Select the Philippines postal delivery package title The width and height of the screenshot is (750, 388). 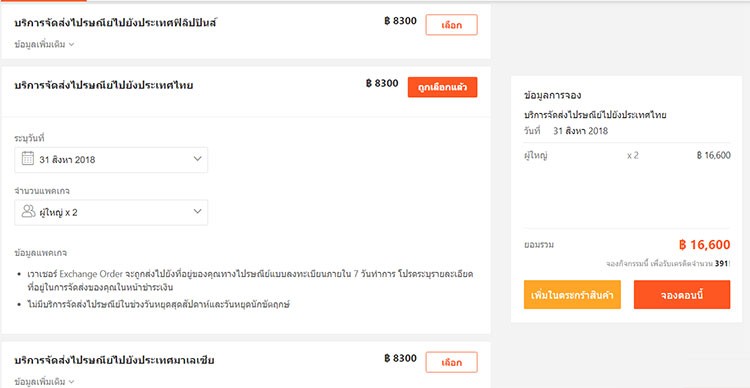coord(115,22)
